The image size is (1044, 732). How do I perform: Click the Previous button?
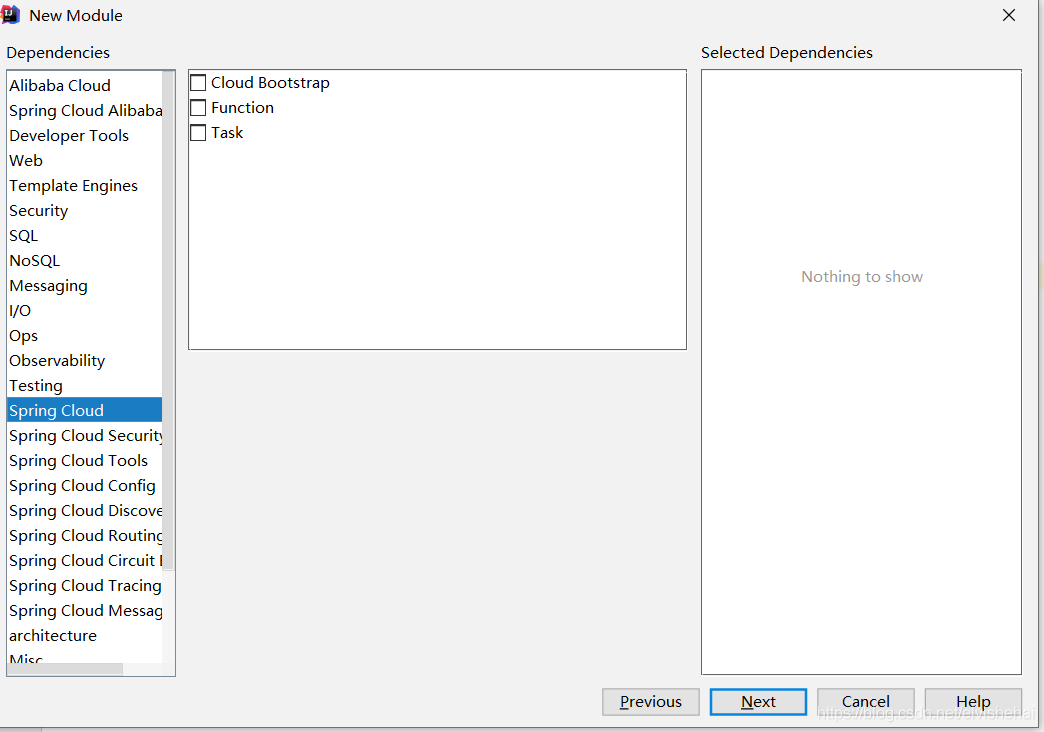click(651, 701)
